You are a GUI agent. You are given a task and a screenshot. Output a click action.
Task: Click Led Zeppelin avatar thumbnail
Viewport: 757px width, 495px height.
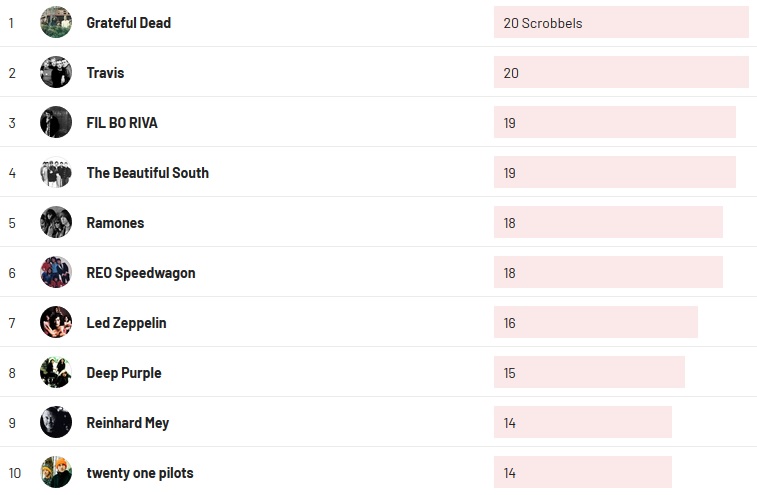(56, 322)
